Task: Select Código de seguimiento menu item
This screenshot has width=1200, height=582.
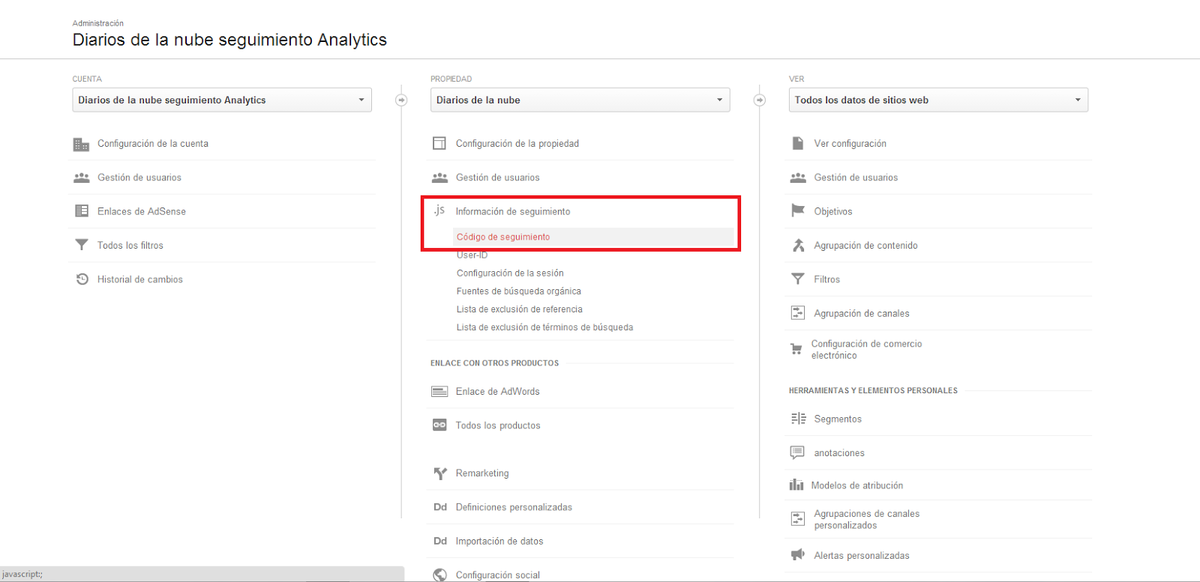Action: tap(503, 237)
